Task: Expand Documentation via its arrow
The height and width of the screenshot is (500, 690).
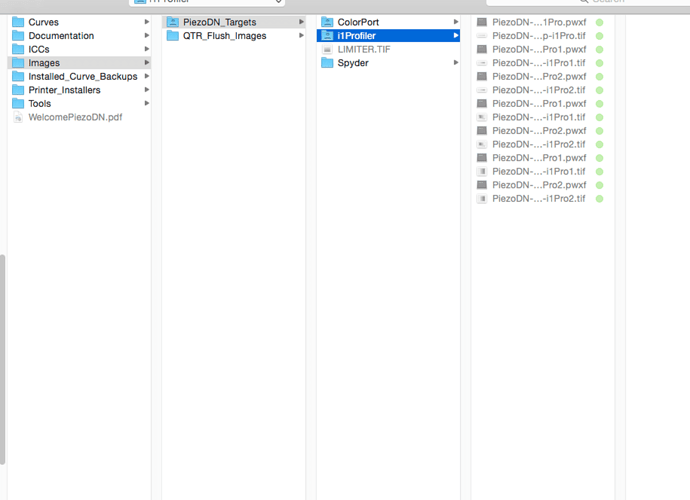Action: [x=147, y=35]
